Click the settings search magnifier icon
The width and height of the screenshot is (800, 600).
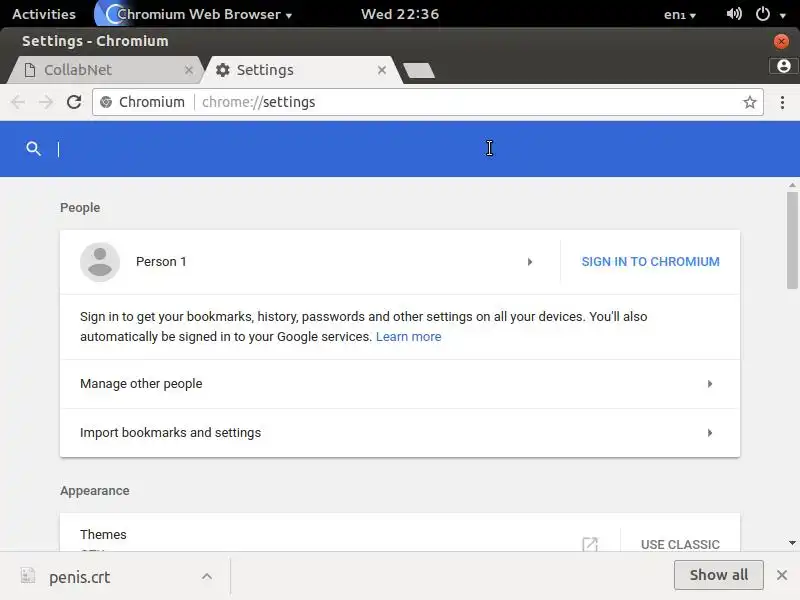pyautogui.click(x=34, y=149)
